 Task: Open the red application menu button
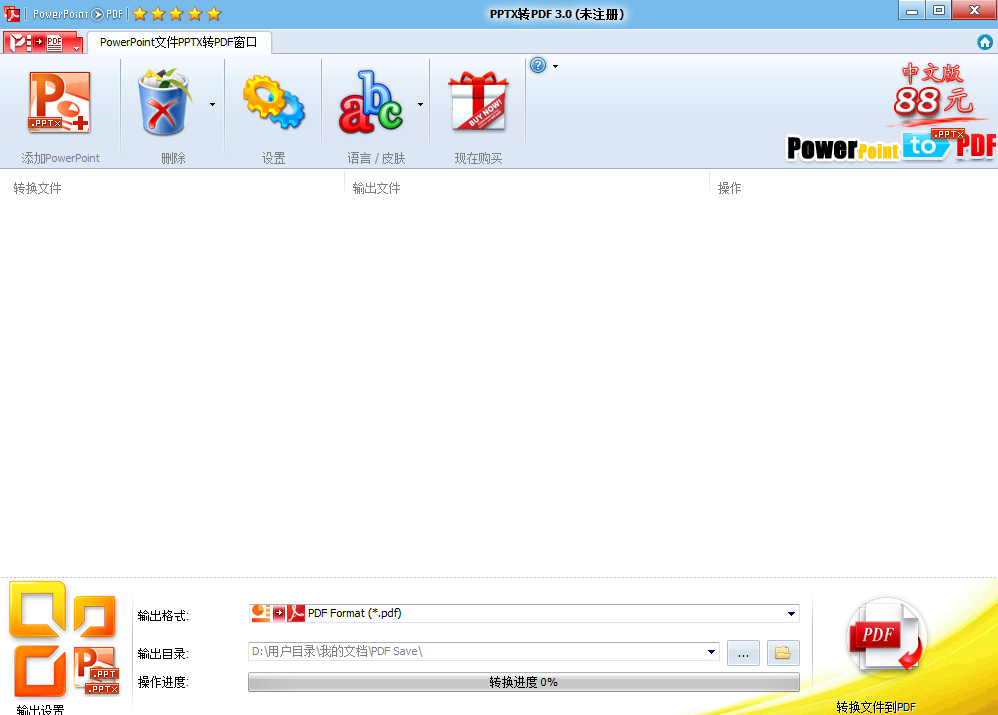43,43
